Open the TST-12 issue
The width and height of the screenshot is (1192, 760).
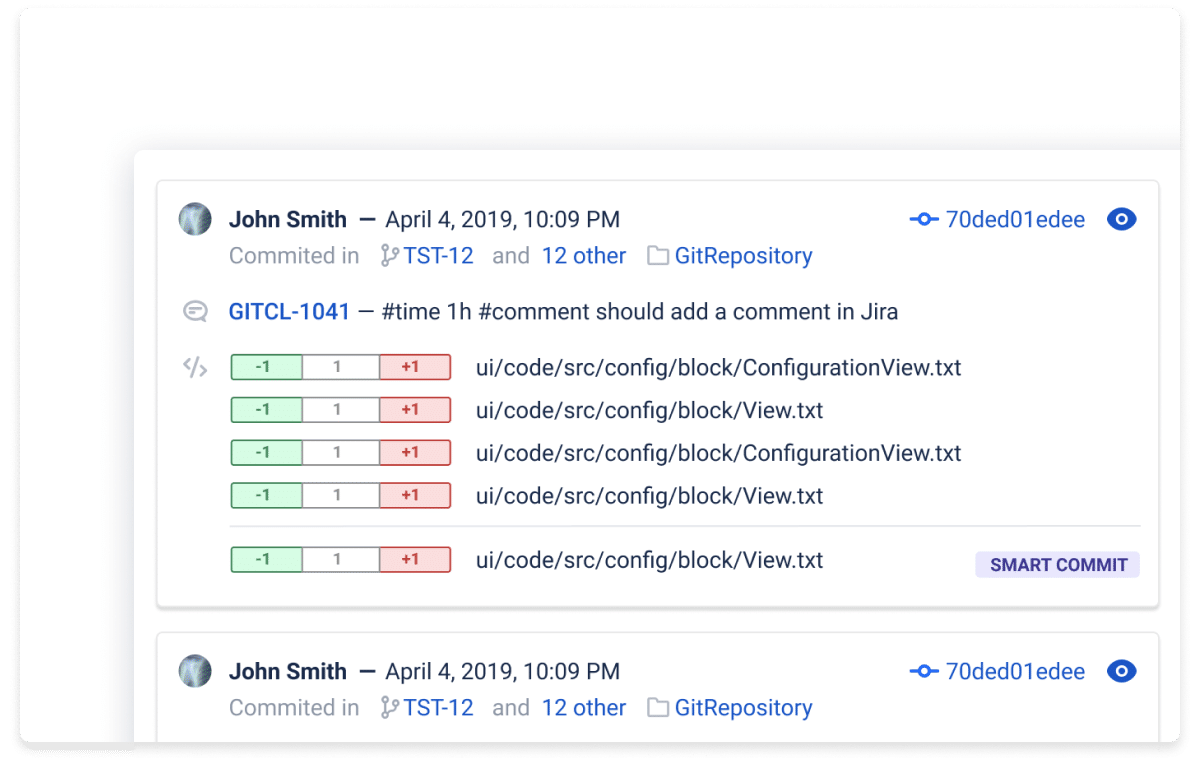[x=437, y=255]
